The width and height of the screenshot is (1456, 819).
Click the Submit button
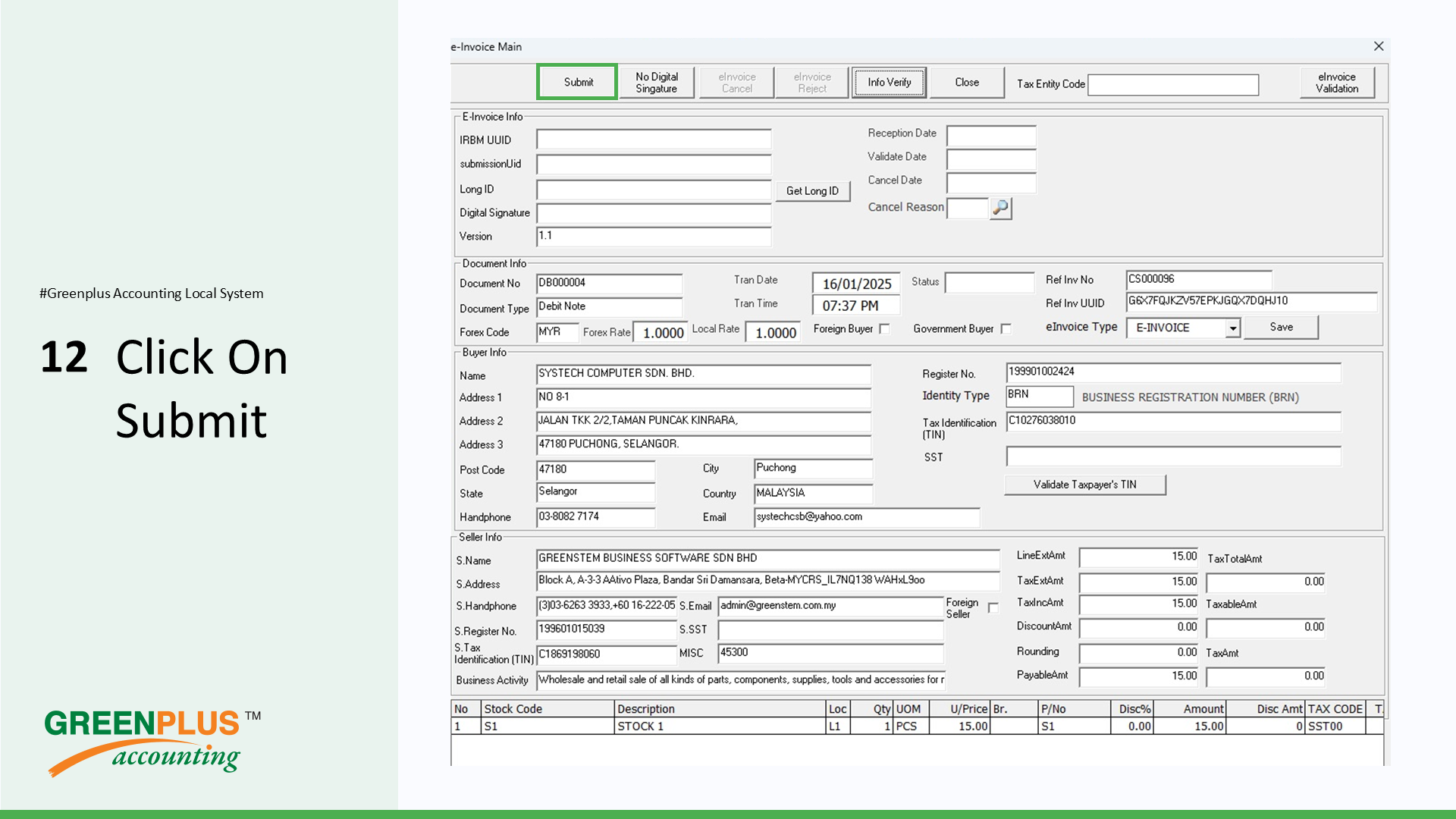click(x=577, y=82)
